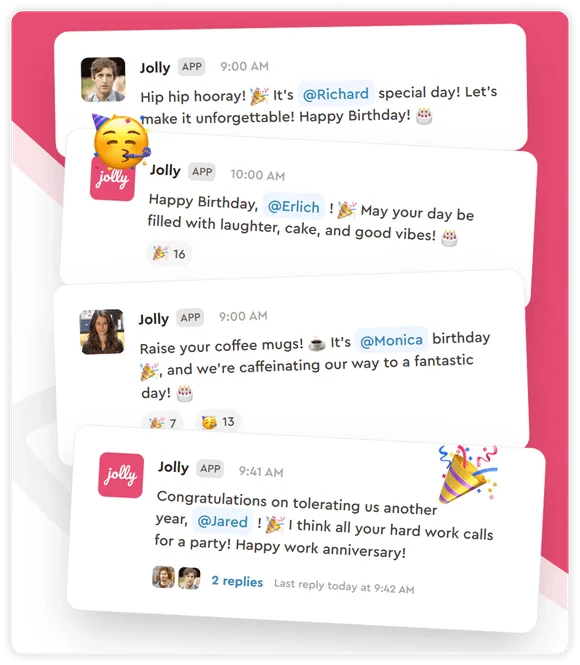580x665 pixels.
Task: Click the Jolly logo avatar in the 10:00 AM message
Action: [x=113, y=177]
